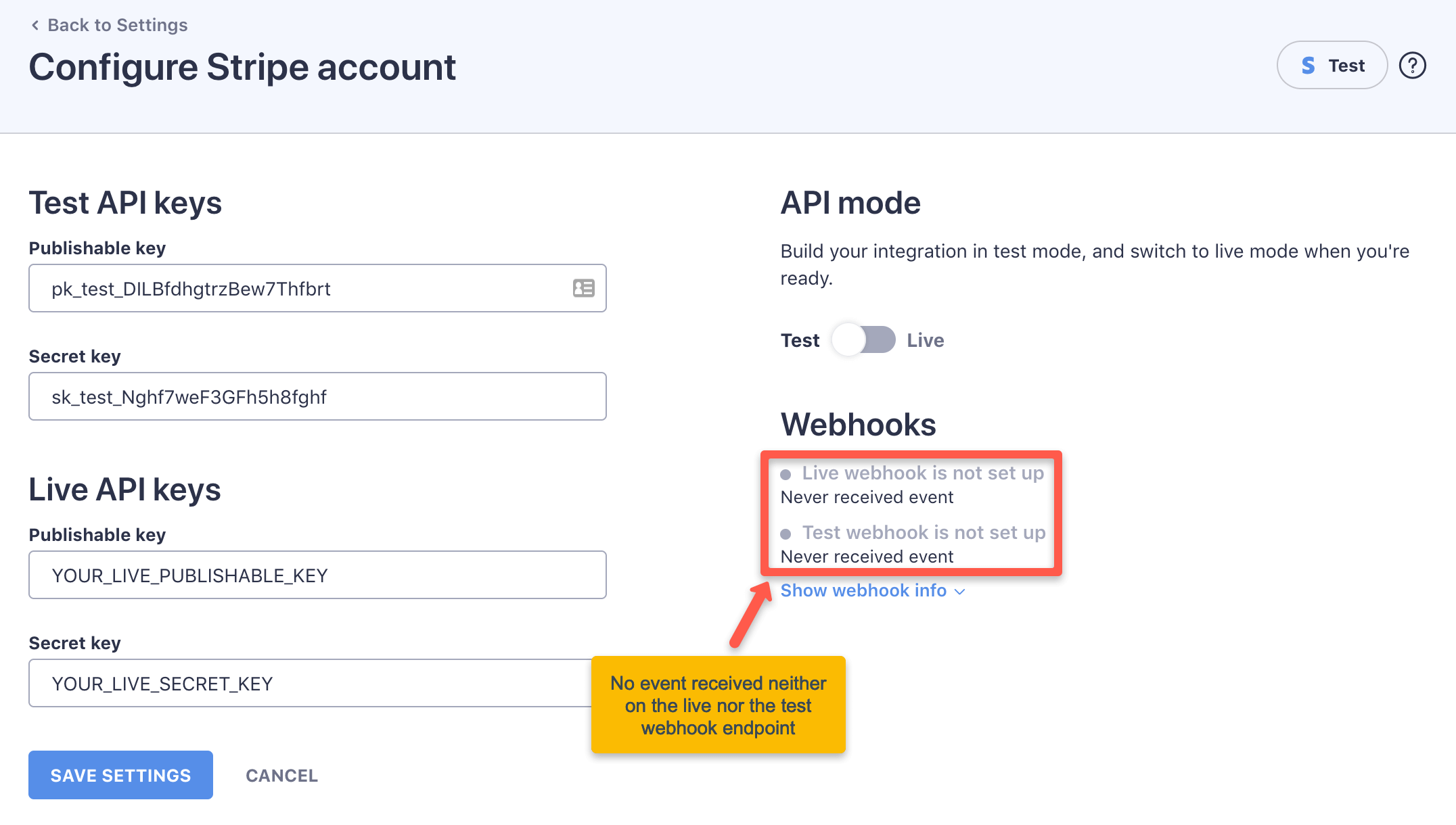This screenshot has width=1456, height=825.
Task: Click the Stripe S Test badge
Action: [x=1331, y=65]
